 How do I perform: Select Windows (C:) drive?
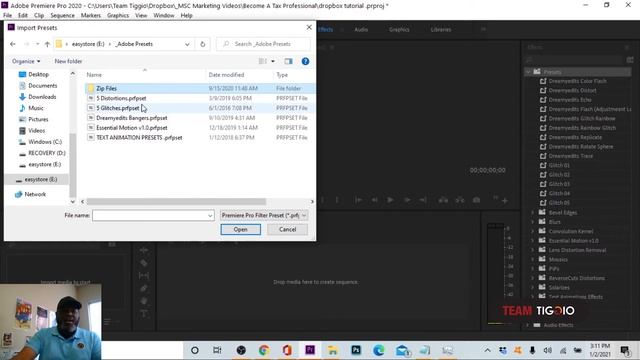[x=45, y=142]
